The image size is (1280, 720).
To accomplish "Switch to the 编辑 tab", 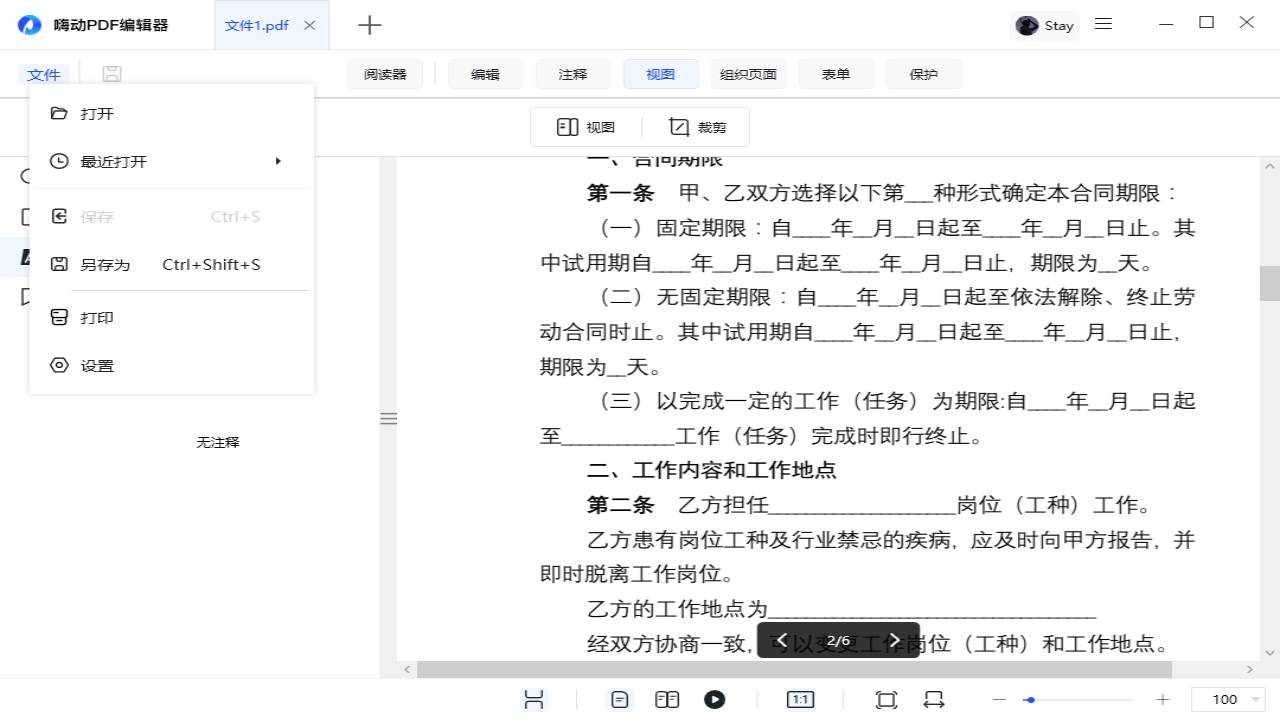I will 485,74.
